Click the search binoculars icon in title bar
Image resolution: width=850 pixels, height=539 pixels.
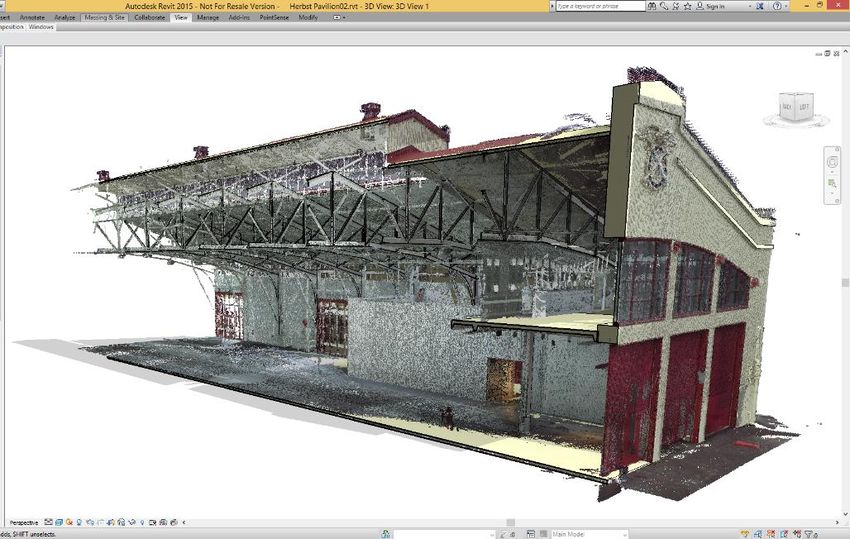[652, 6]
